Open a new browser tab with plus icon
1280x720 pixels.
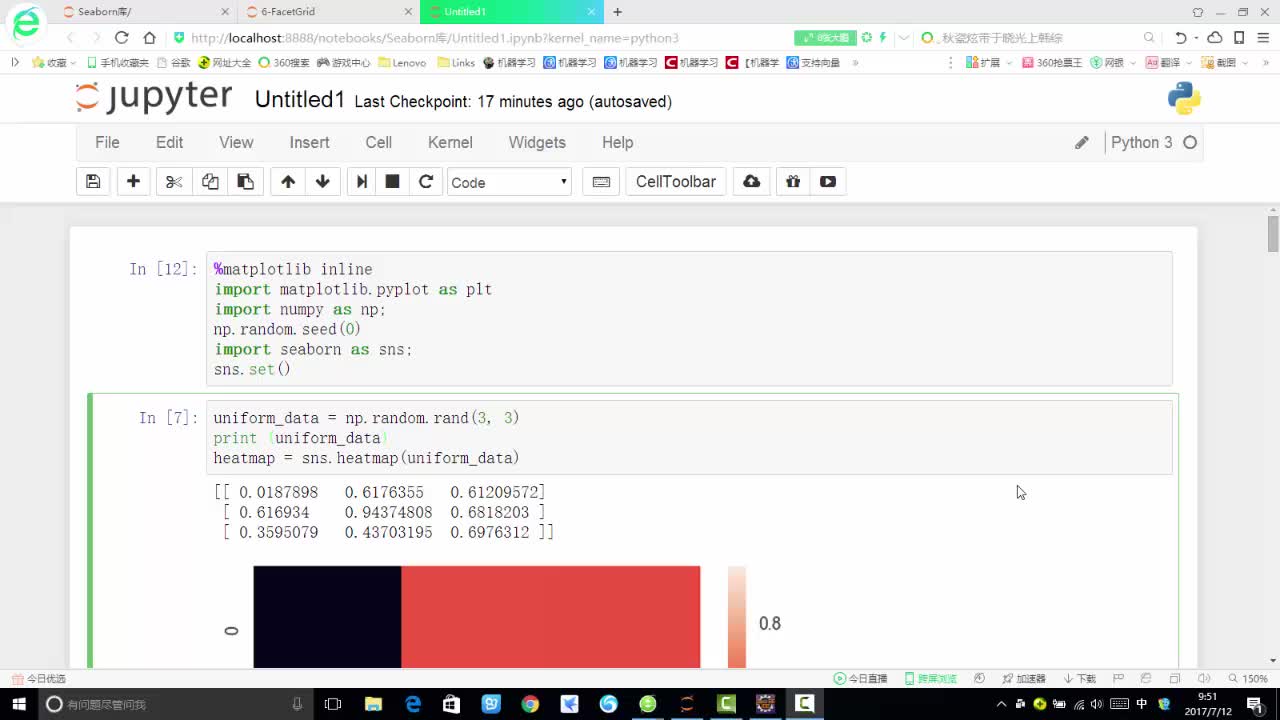pos(618,12)
